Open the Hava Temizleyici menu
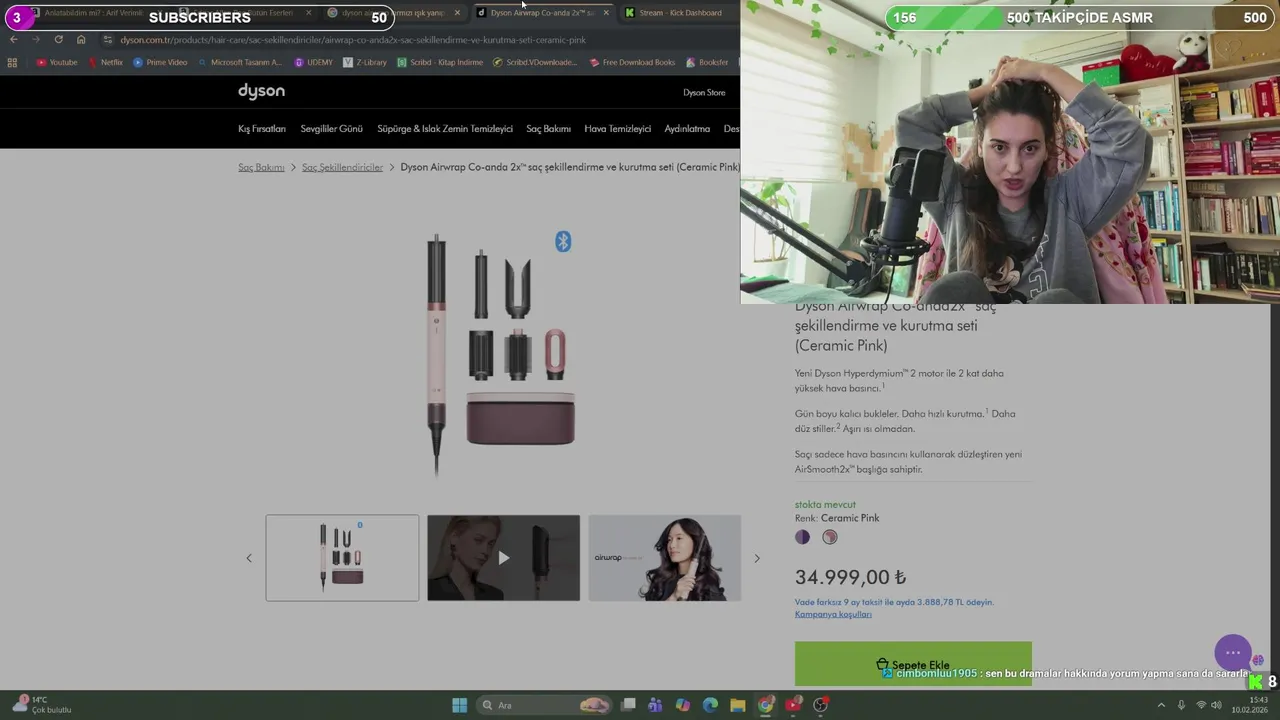 point(618,129)
